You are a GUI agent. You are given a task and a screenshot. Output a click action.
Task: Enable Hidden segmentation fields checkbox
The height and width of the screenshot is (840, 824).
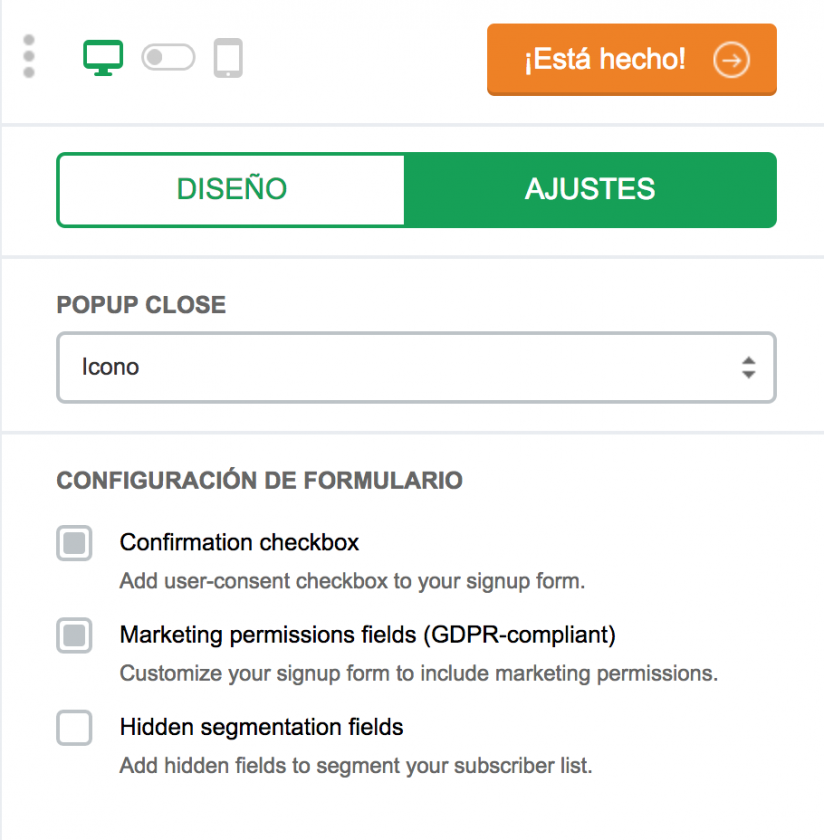(x=75, y=728)
